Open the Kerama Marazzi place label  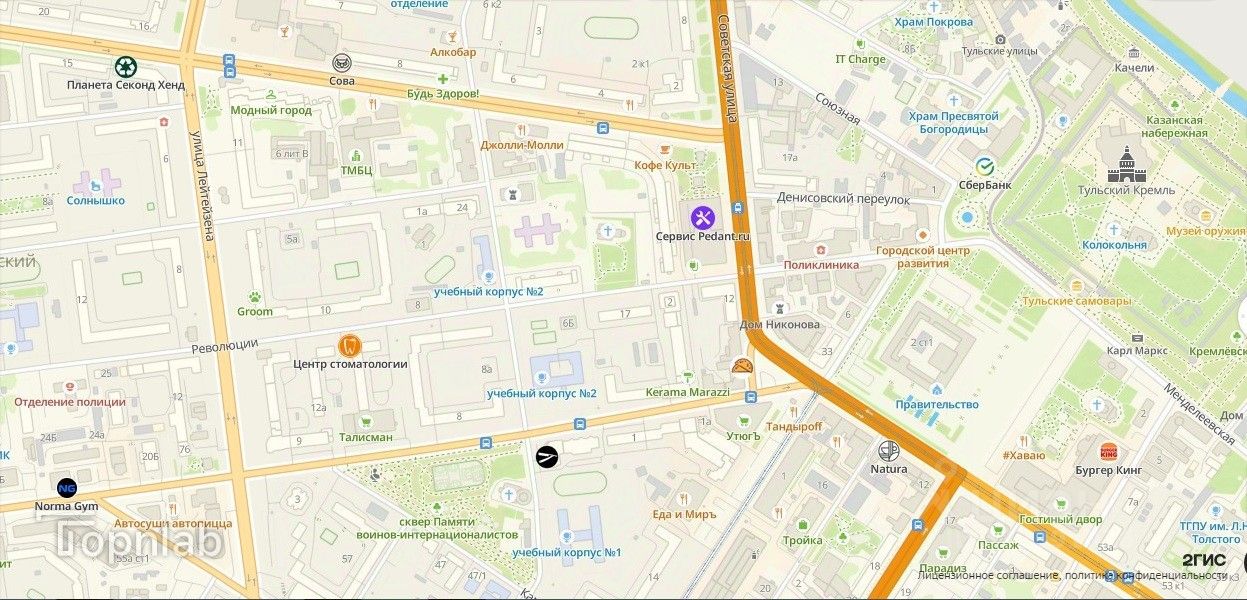pyautogui.click(x=688, y=392)
